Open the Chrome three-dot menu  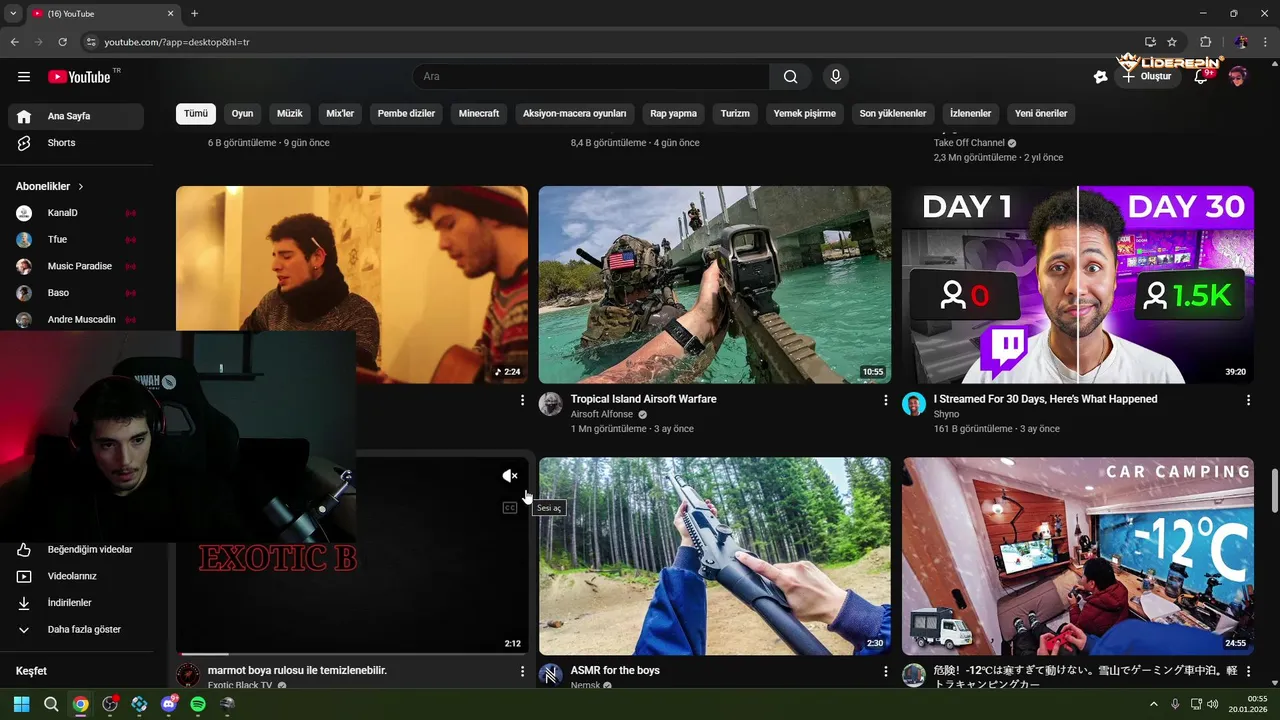coord(1264,42)
